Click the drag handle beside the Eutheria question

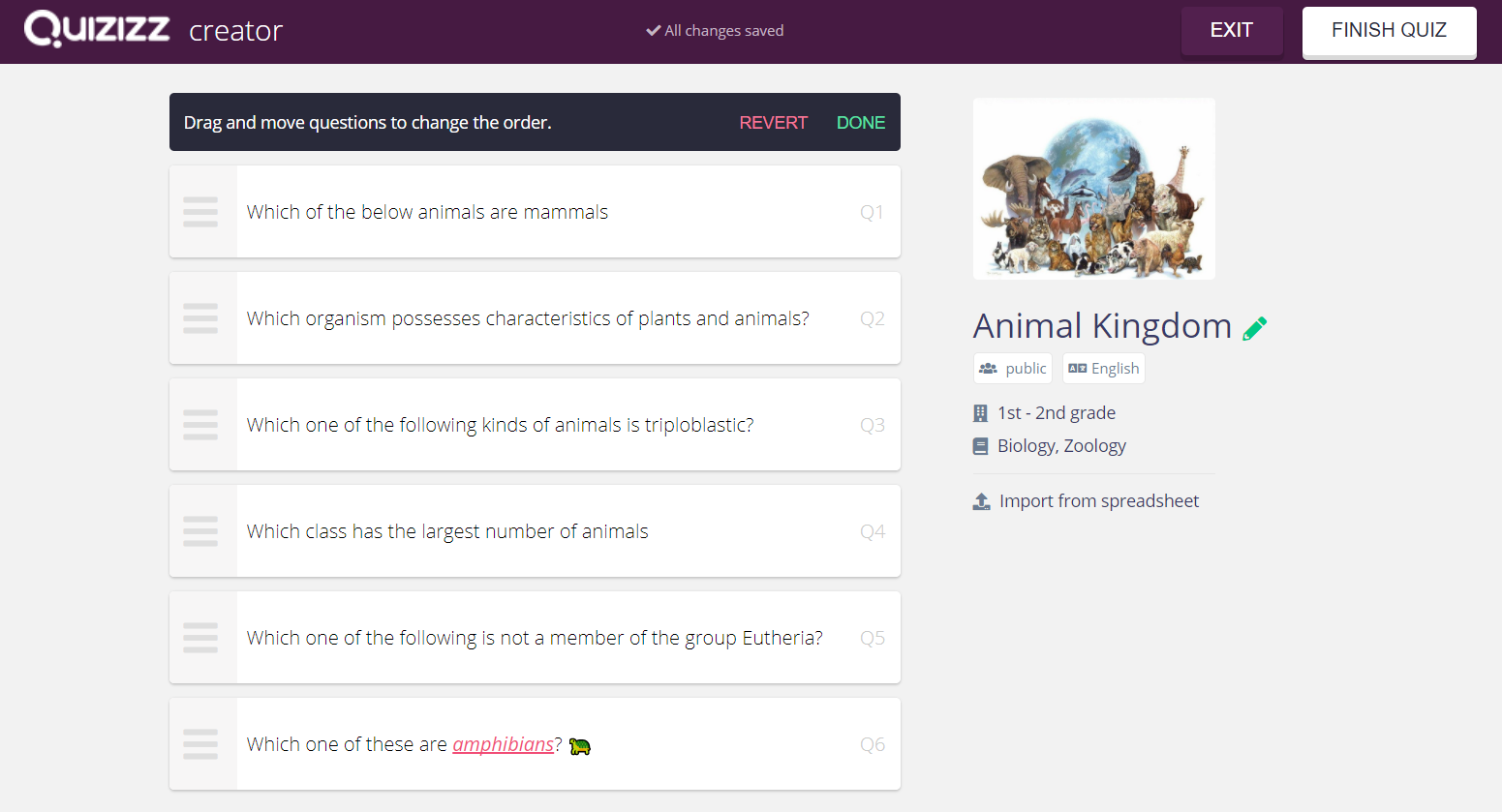coord(200,638)
